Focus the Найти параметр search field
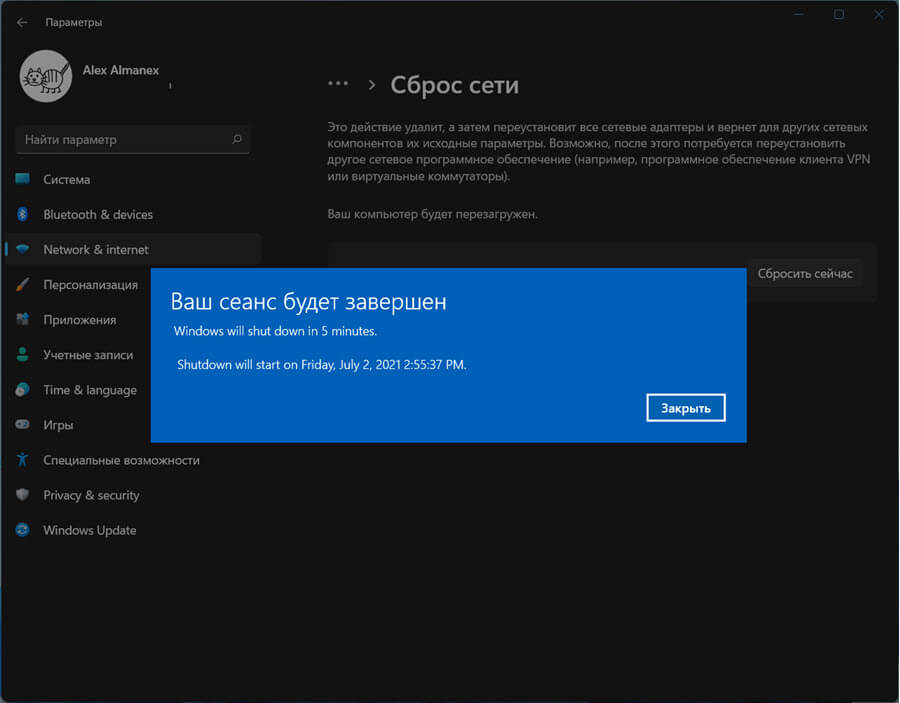The image size is (900, 703). [133, 139]
